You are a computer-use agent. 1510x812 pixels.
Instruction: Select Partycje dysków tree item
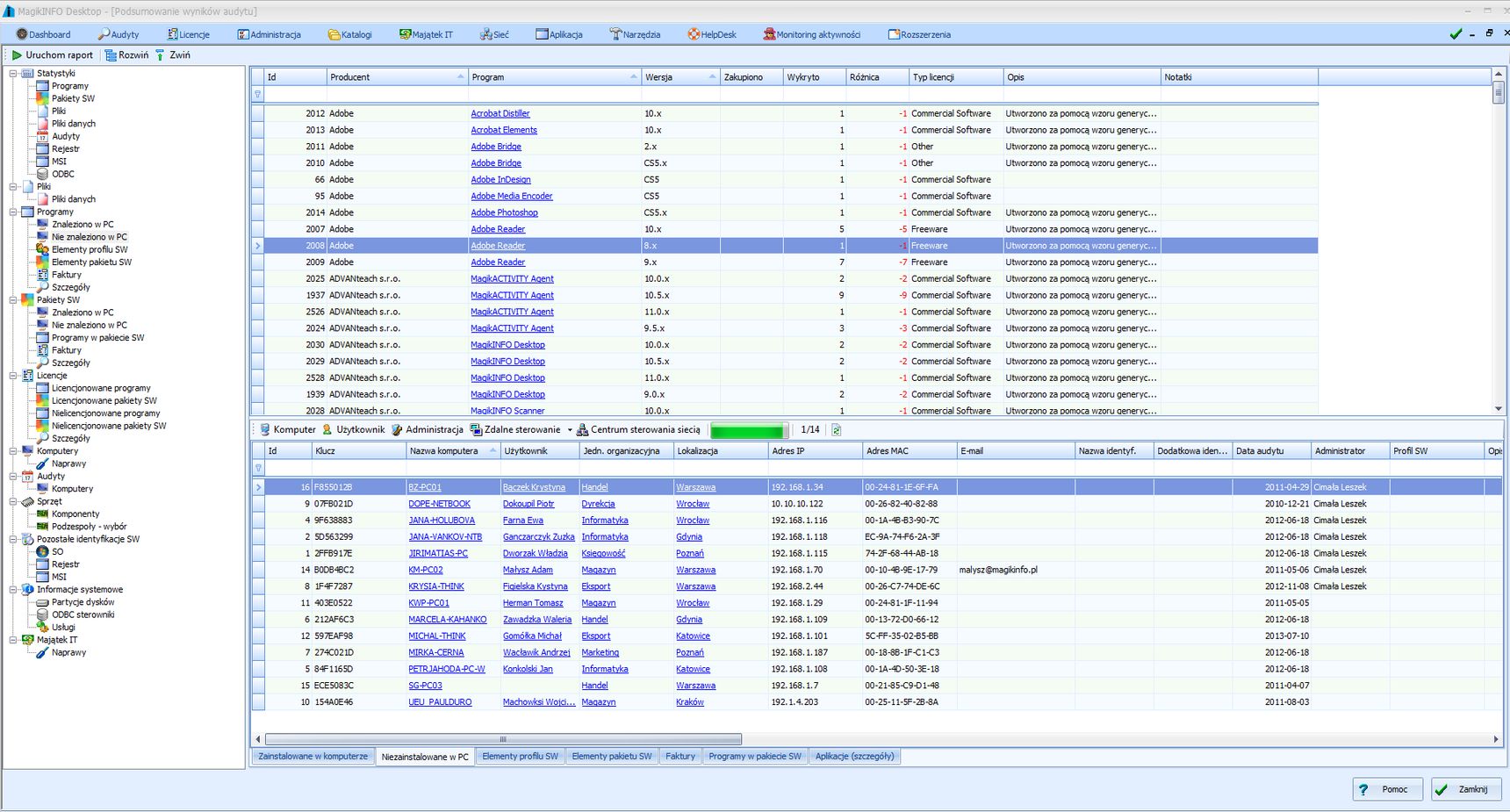[x=83, y=602]
